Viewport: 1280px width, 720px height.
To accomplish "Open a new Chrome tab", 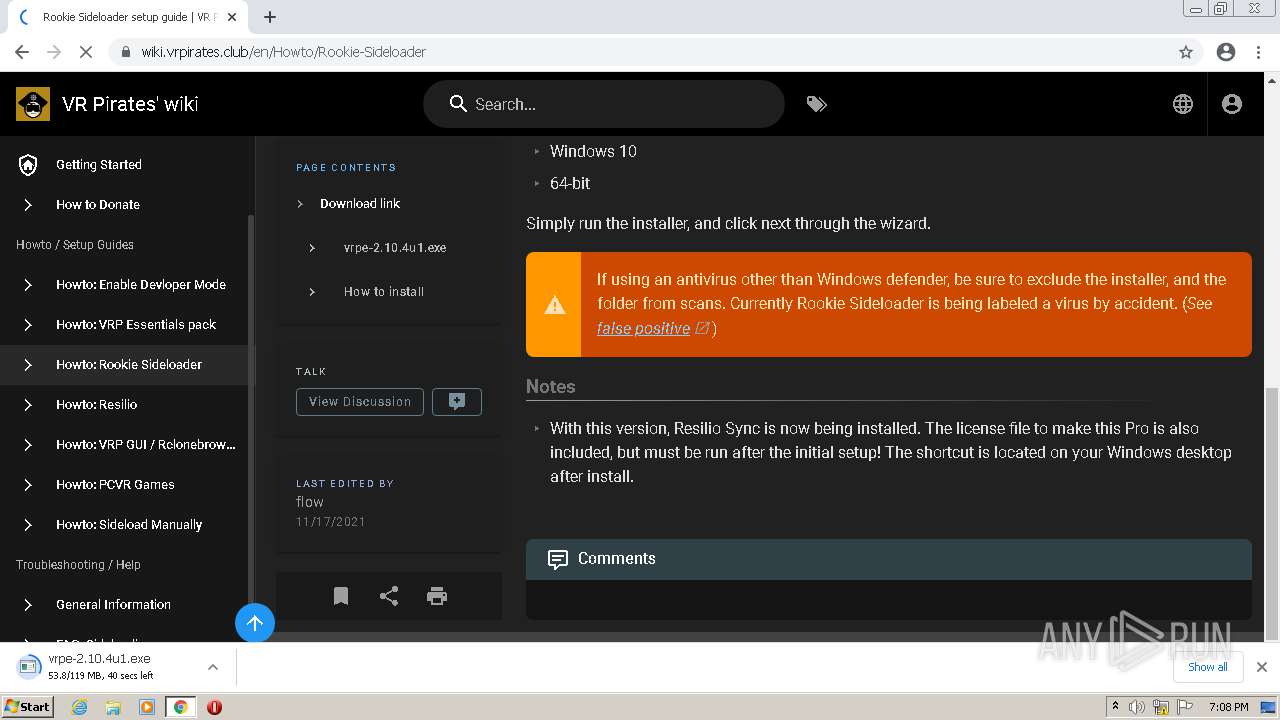I will 270,17.
